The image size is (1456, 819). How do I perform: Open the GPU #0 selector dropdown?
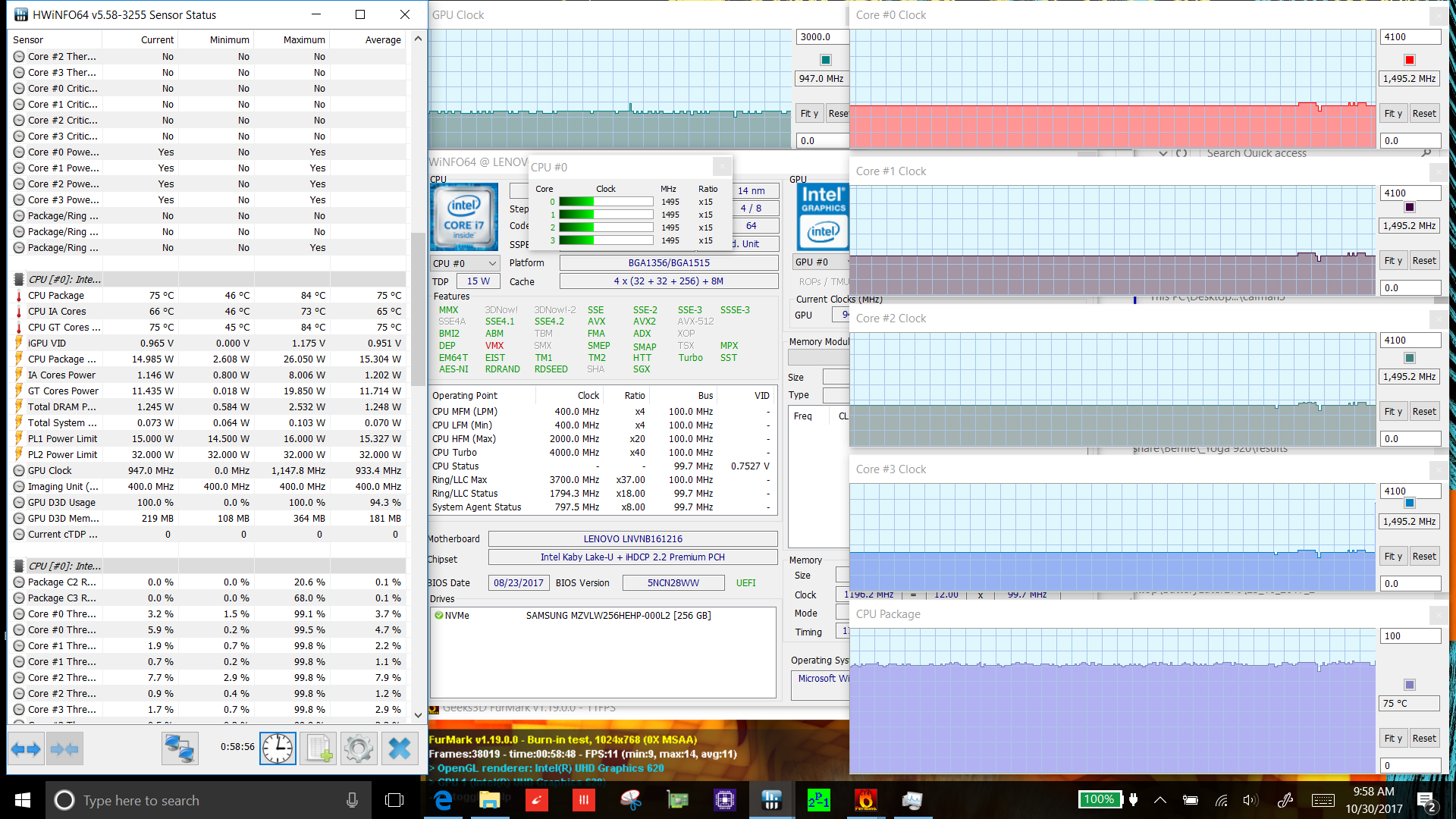tap(820, 262)
